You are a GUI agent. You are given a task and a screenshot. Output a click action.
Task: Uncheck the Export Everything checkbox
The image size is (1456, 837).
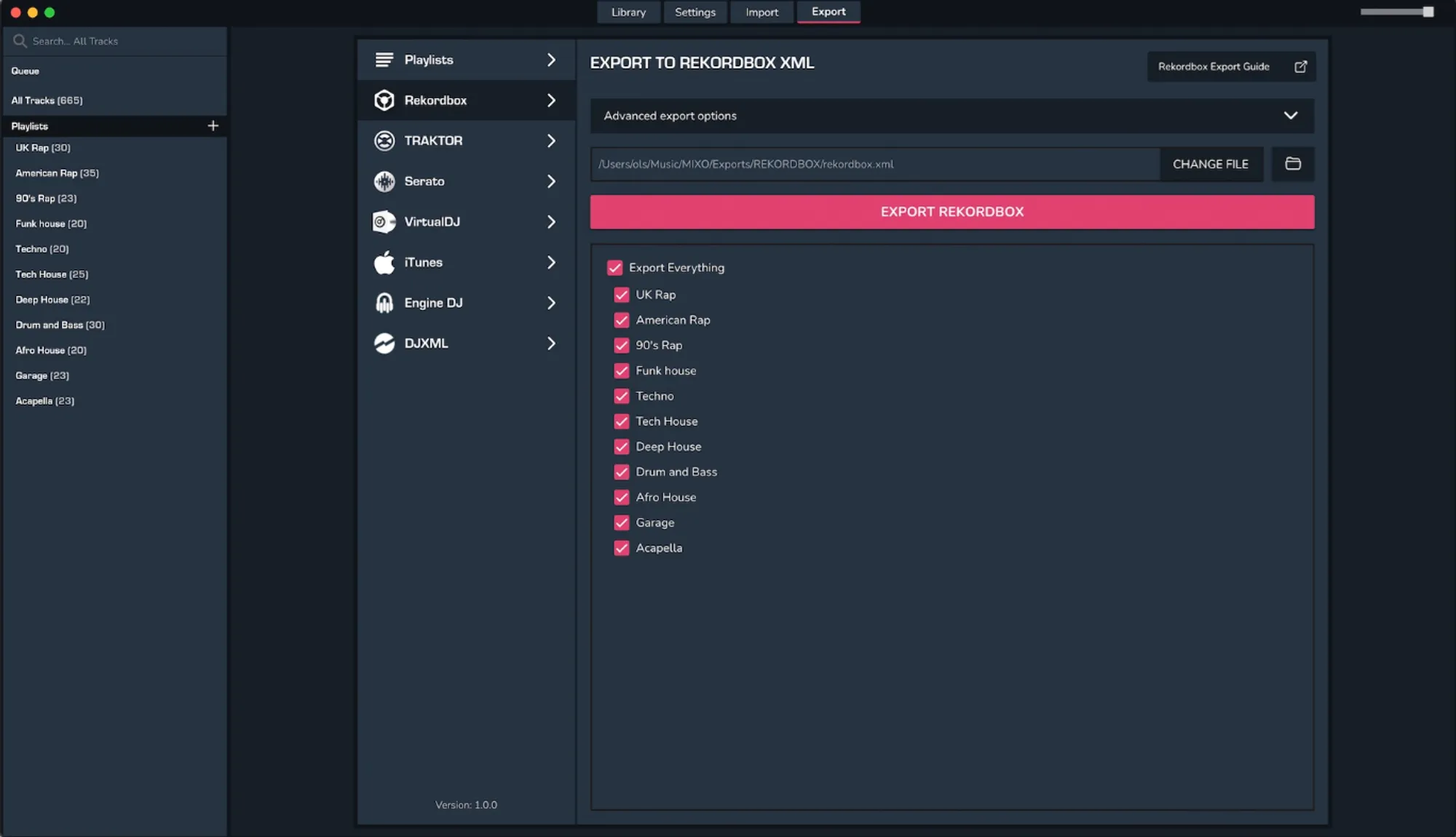click(x=615, y=268)
